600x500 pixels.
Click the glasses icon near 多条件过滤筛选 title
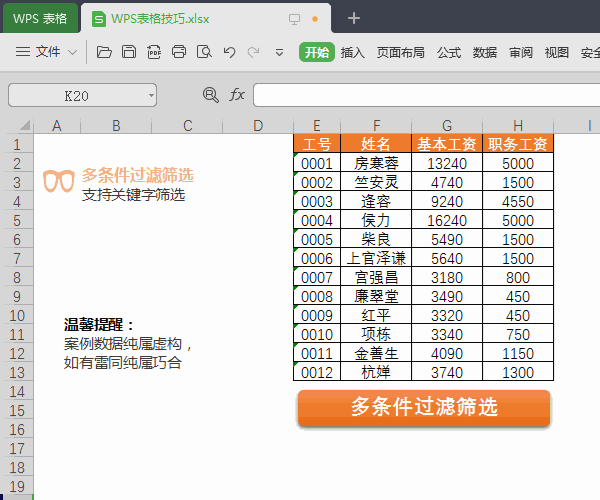pos(58,181)
